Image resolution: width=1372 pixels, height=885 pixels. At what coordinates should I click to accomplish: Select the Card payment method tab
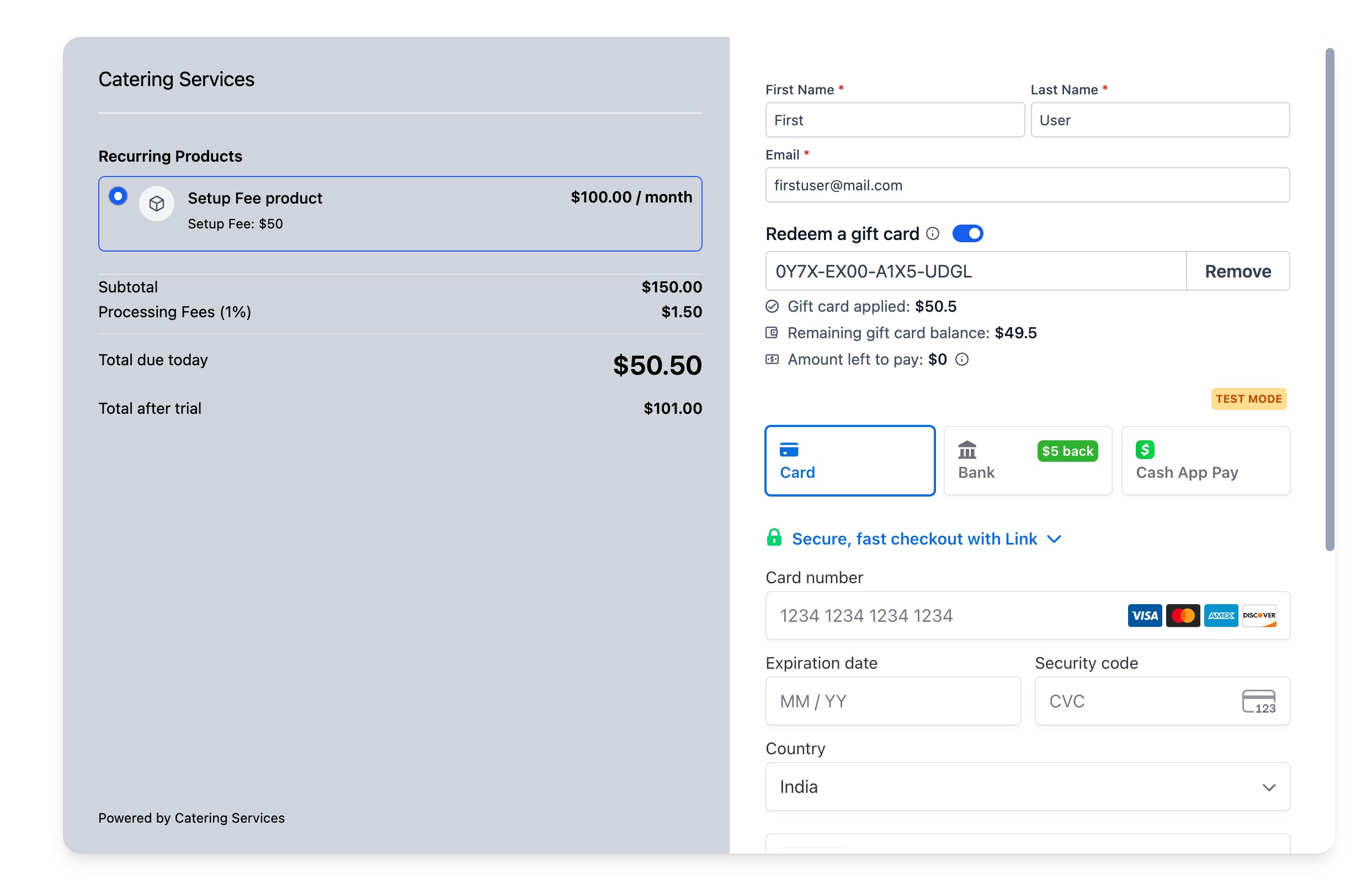849,460
